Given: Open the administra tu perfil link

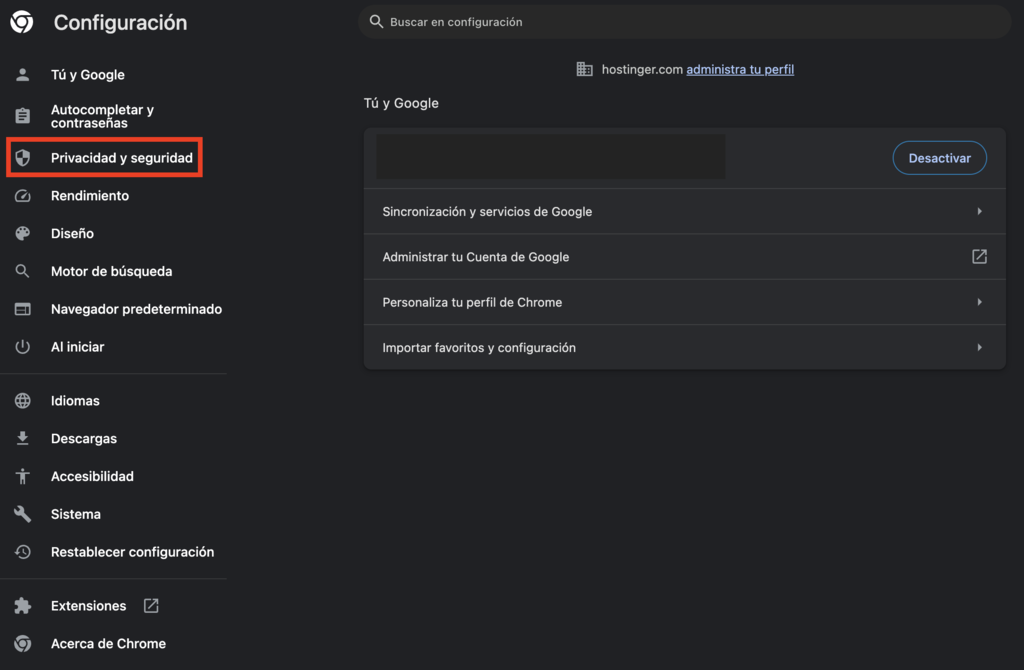Looking at the screenshot, I should 740,69.
